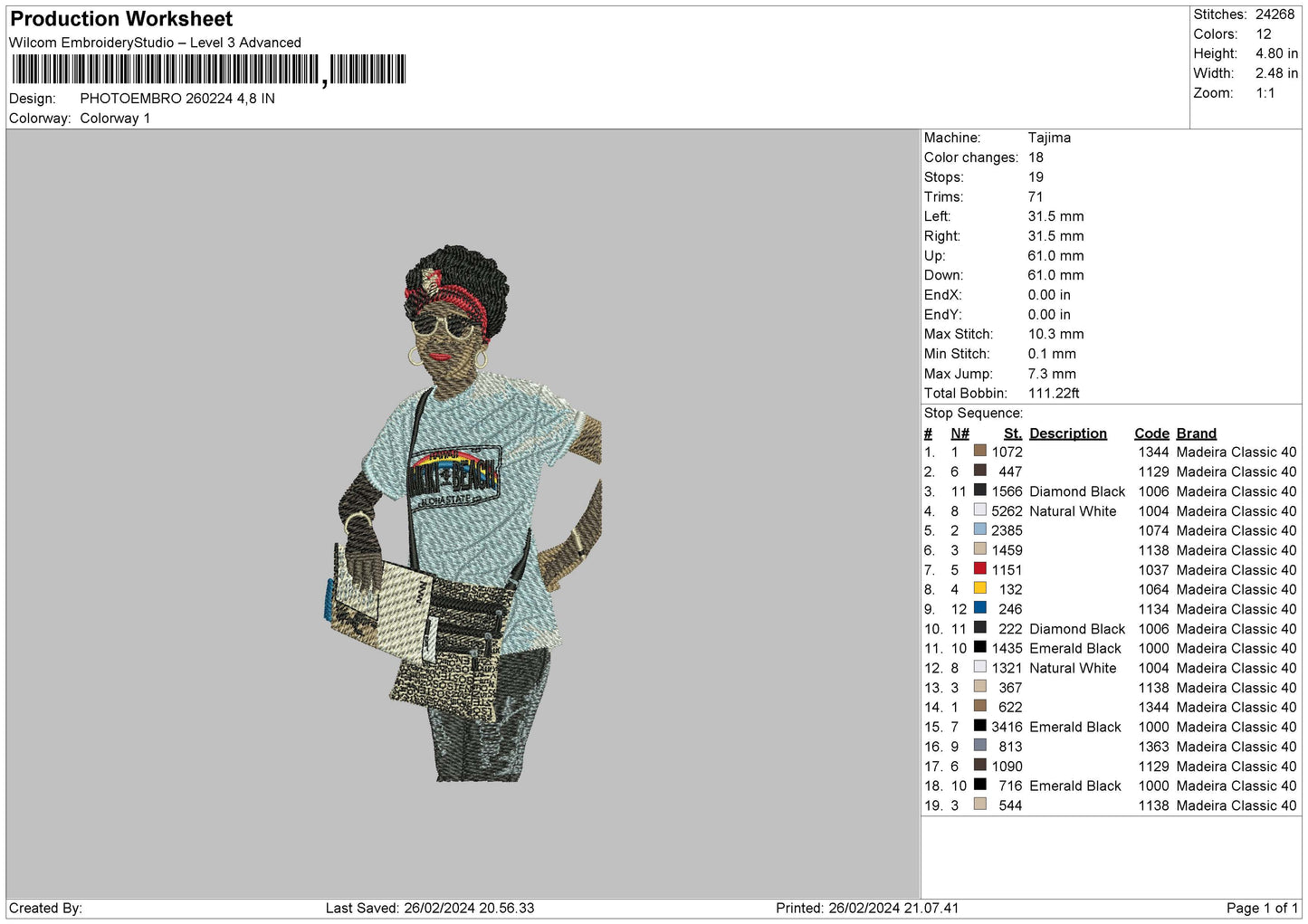
Task: Click the Wilcom EmbroideryStudio Level 3 Advanced subtitle
Action: [x=155, y=43]
